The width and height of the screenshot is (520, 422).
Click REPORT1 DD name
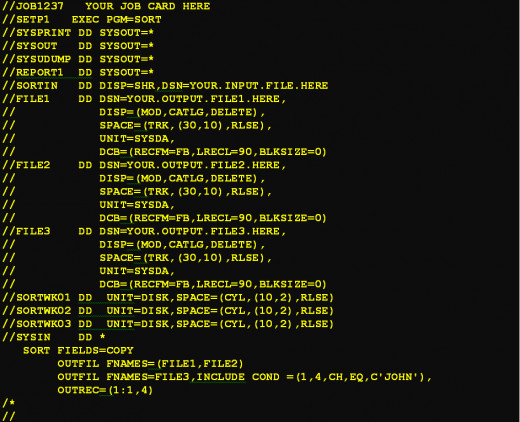click(x=39, y=73)
